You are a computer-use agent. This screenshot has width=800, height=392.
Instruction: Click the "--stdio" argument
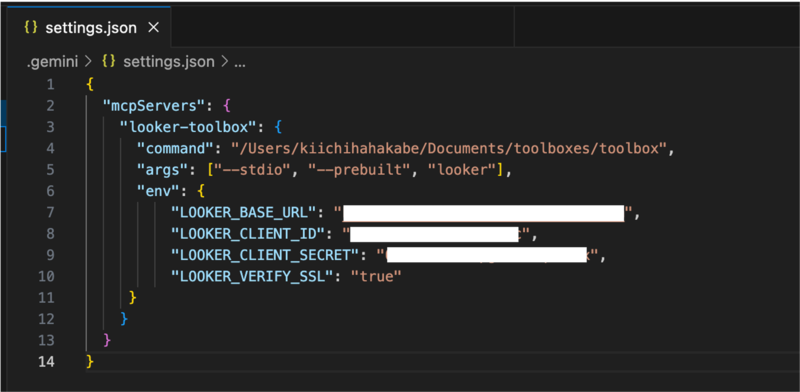252,170
